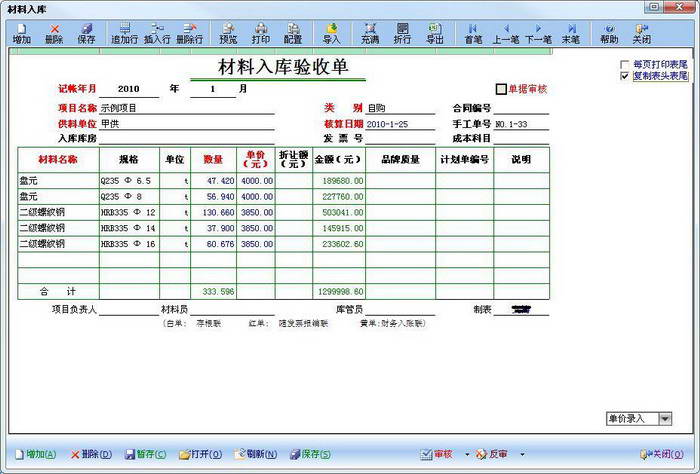The image size is (700, 474).
Task: Expand the arrow next to 反审
Action: (522, 454)
